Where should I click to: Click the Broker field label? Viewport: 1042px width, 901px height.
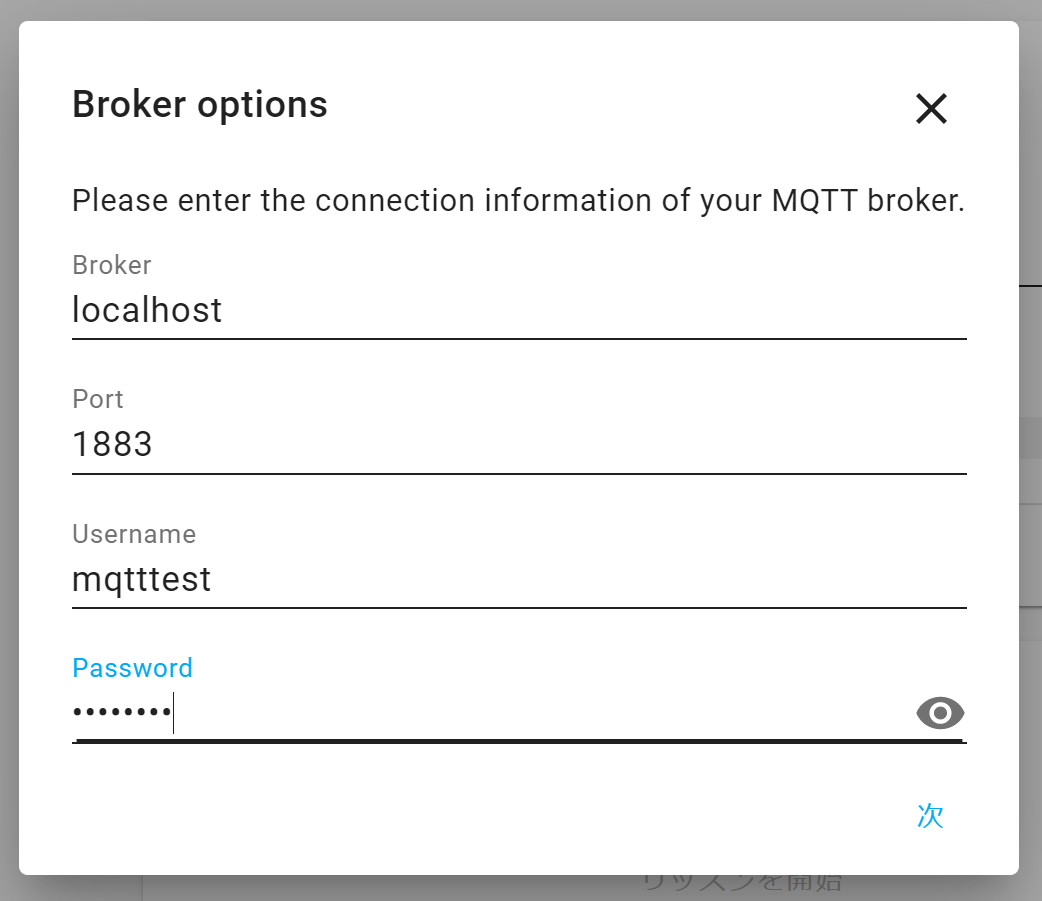click(x=112, y=265)
